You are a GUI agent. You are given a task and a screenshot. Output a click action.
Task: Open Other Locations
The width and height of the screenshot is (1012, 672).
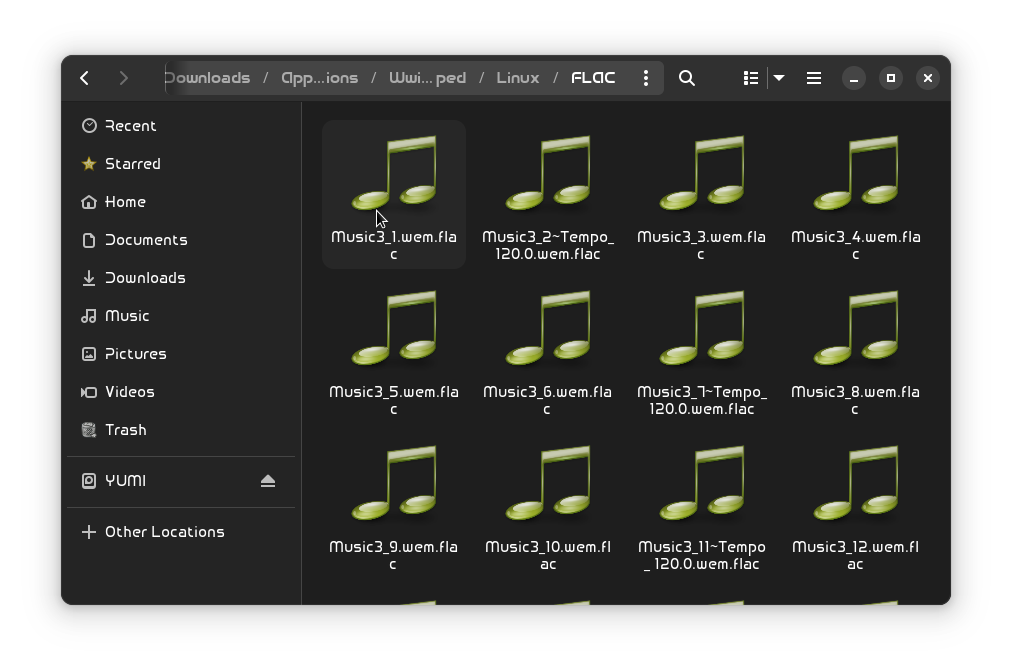[x=164, y=531]
